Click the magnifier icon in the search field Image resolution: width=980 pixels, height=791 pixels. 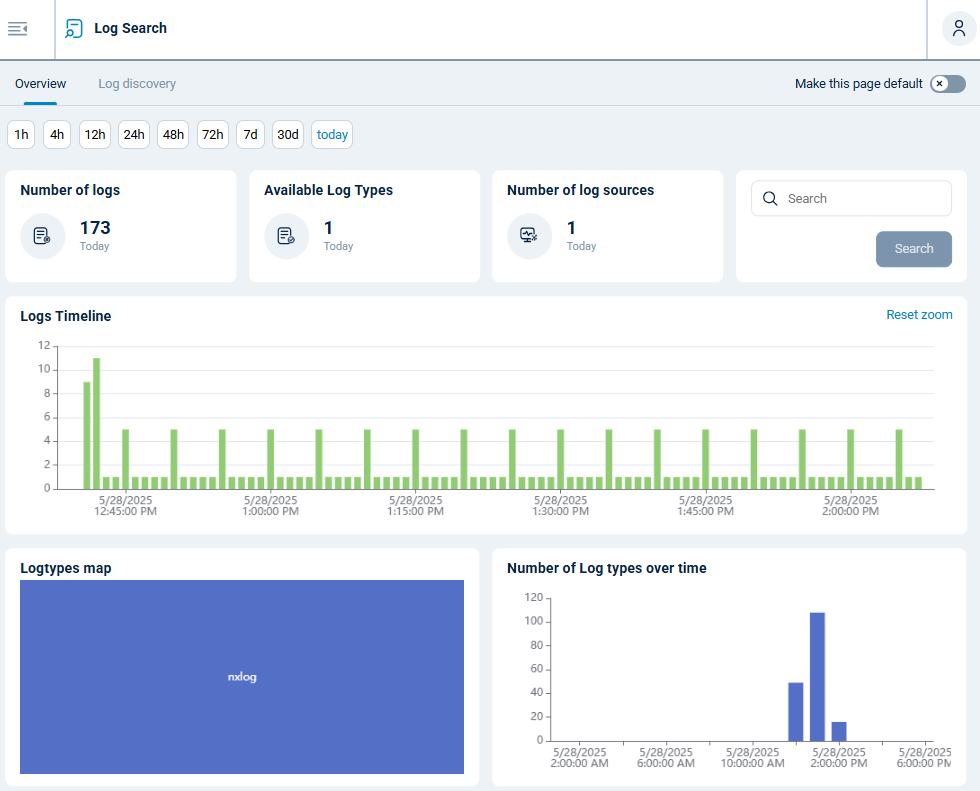770,198
